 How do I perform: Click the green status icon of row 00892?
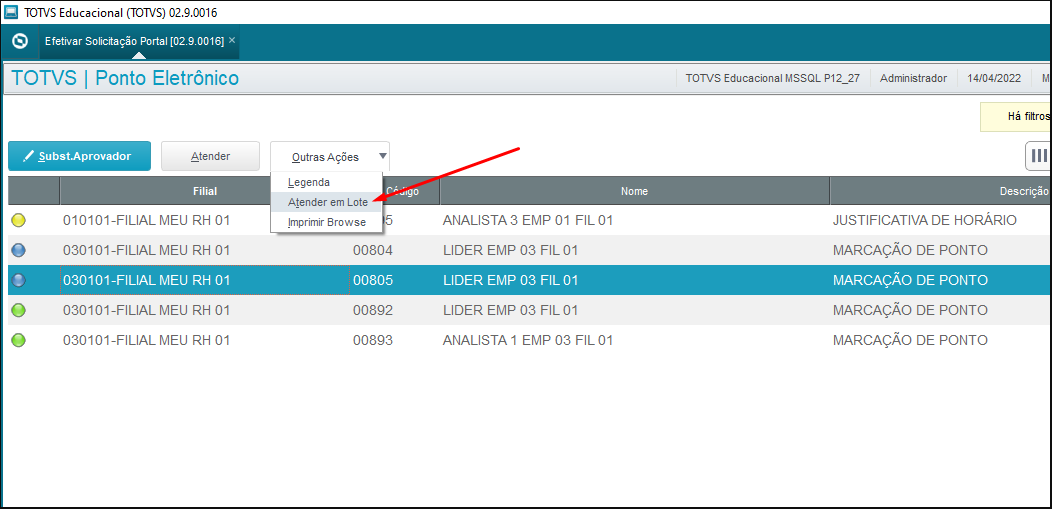[19, 310]
